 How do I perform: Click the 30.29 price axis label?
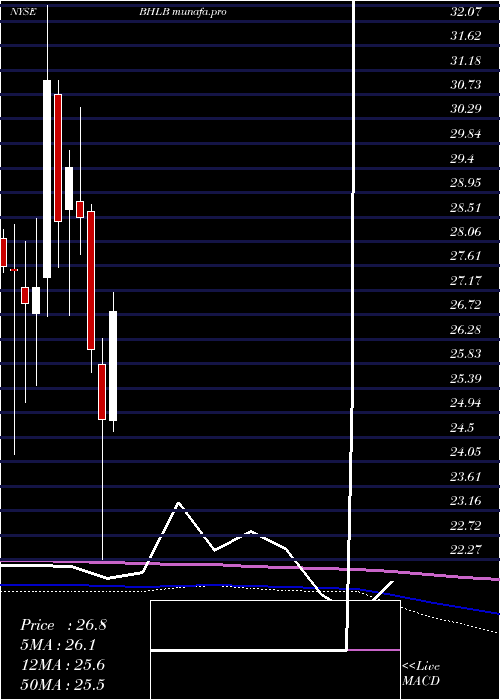pos(466,109)
